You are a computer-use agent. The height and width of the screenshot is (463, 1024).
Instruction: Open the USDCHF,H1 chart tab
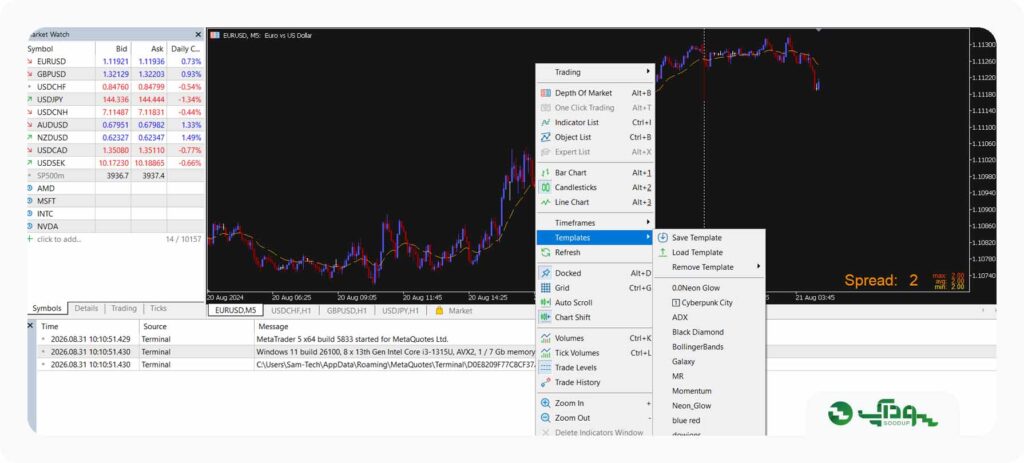(291, 311)
